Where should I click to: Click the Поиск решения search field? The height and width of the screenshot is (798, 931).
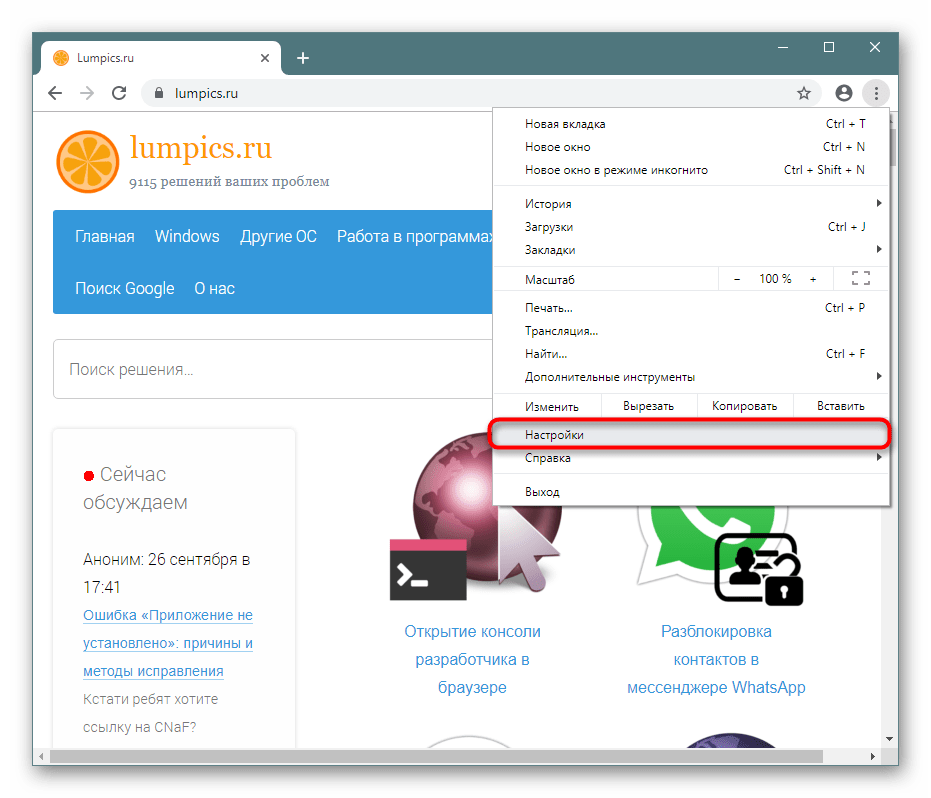click(x=270, y=370)
